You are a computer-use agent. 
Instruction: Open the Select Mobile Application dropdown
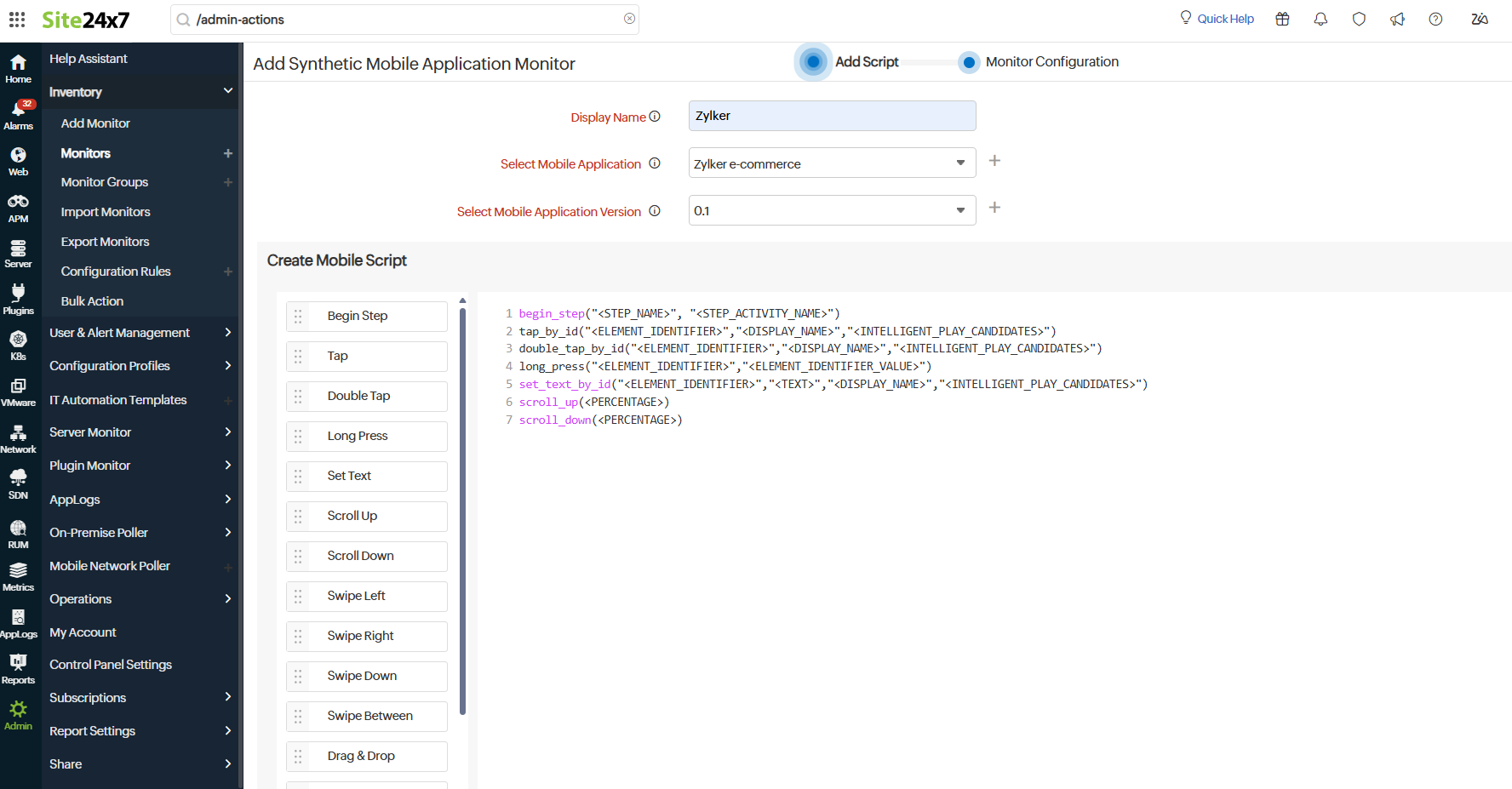tap(832, 163)
